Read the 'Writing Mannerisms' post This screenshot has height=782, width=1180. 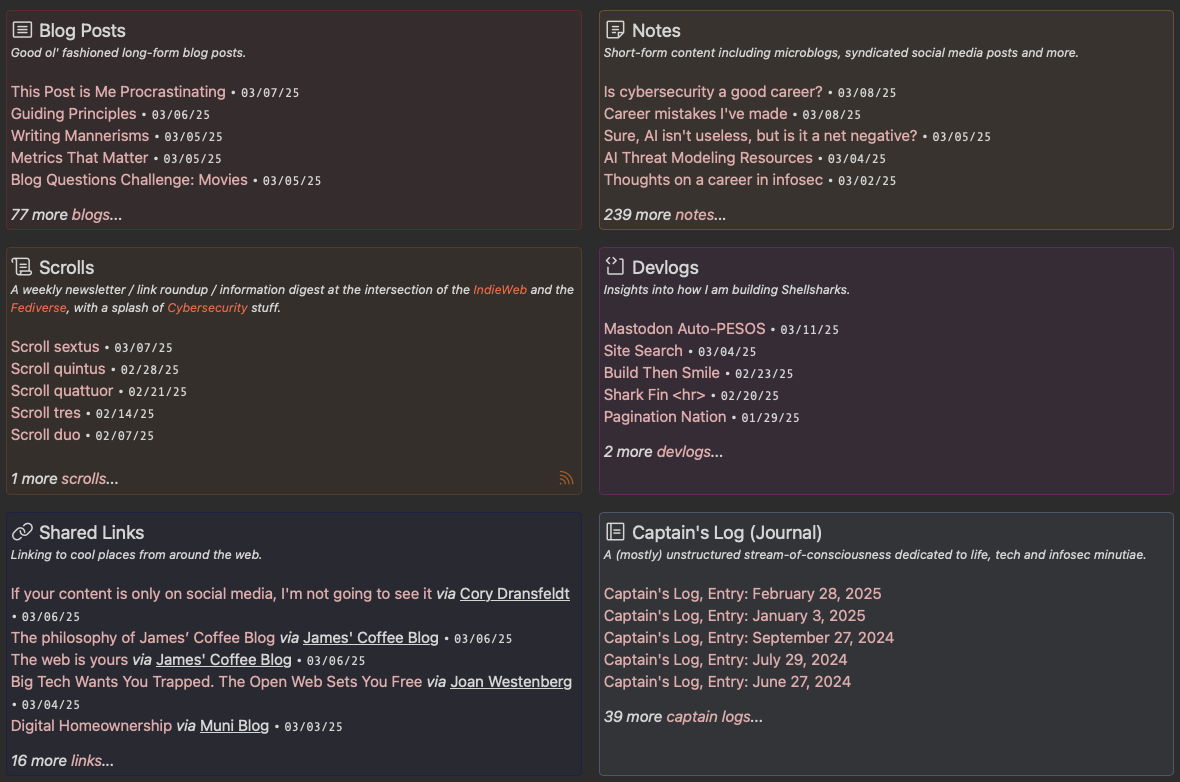click(x=80, y=135)
